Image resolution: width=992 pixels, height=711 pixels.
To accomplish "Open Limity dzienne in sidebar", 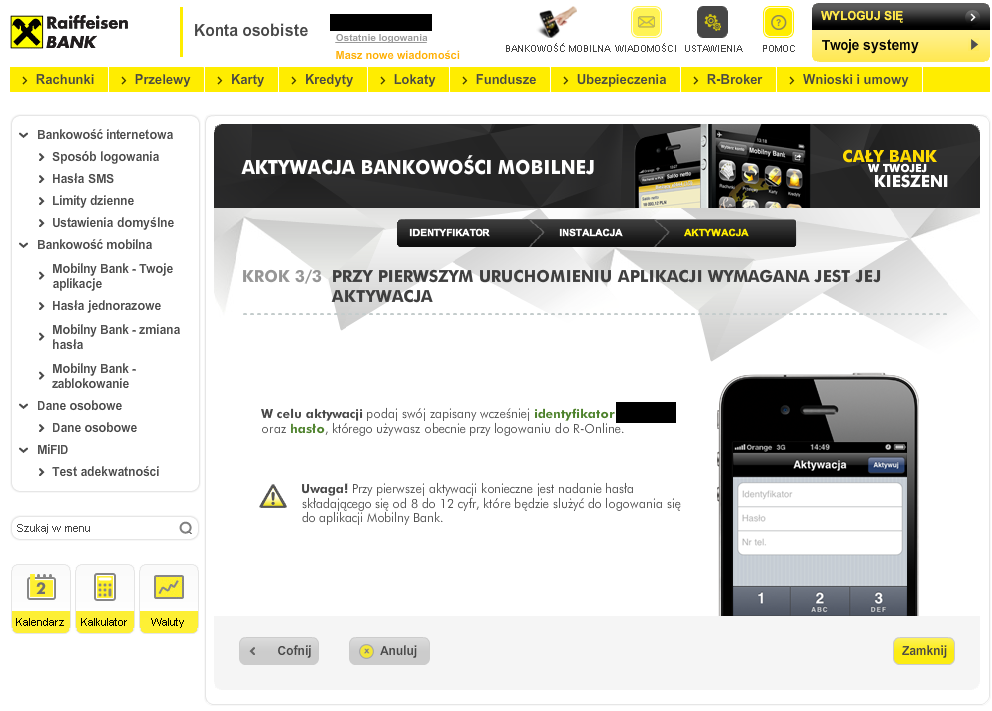I will tap(93, 201).
